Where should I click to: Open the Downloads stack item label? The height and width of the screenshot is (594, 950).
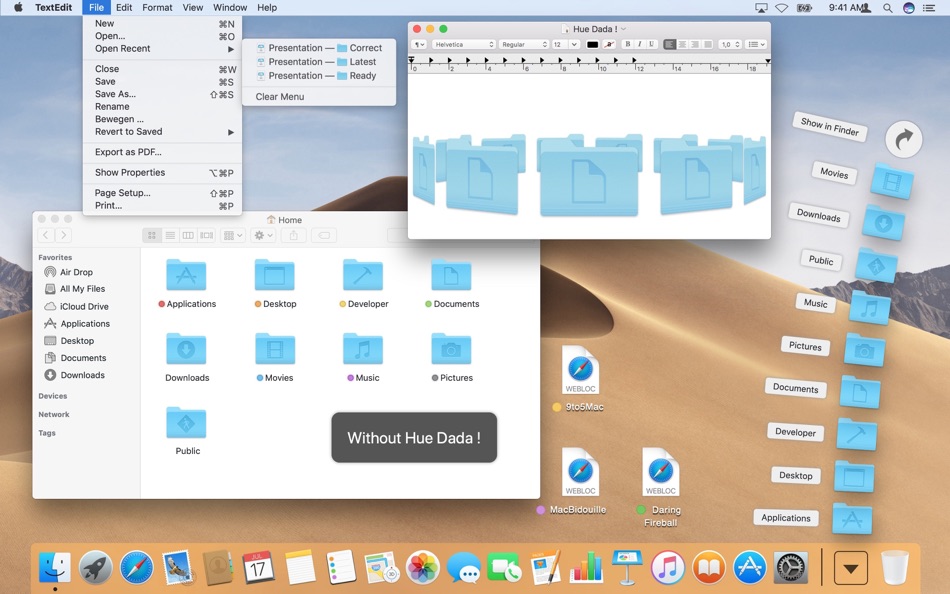819,215
